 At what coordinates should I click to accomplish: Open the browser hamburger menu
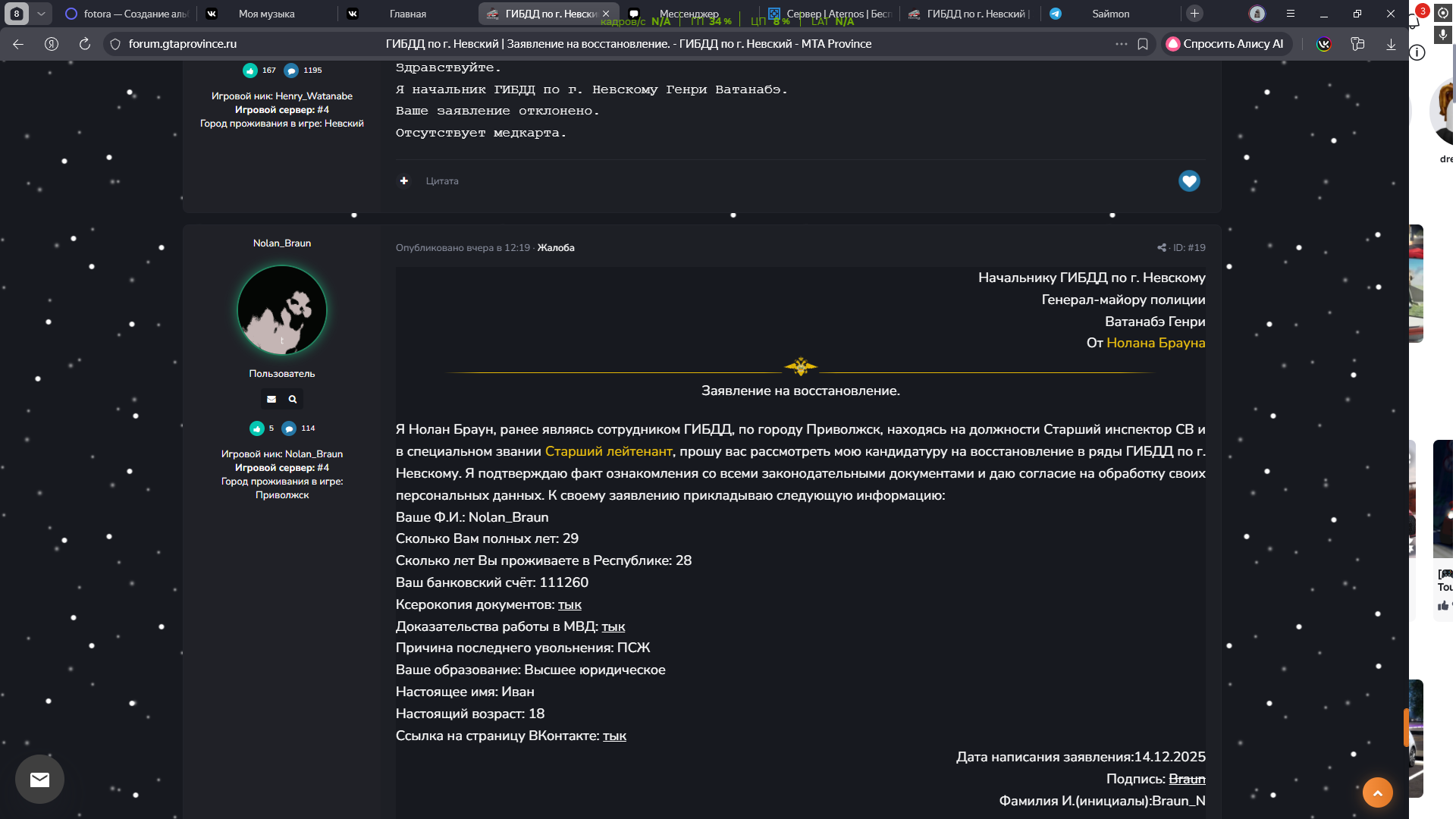(x=1290, y=14)
